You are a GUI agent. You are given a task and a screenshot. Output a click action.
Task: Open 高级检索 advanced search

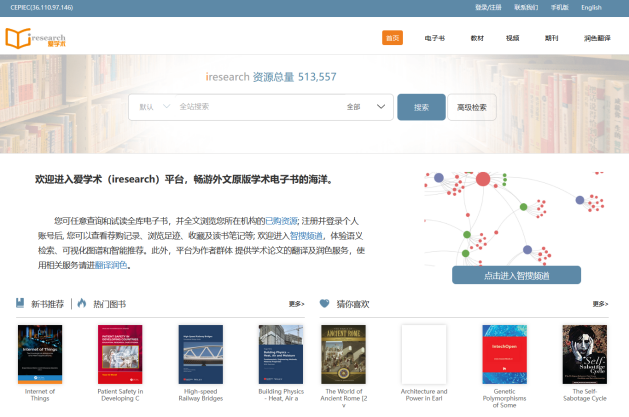click(x=472, y=107)
